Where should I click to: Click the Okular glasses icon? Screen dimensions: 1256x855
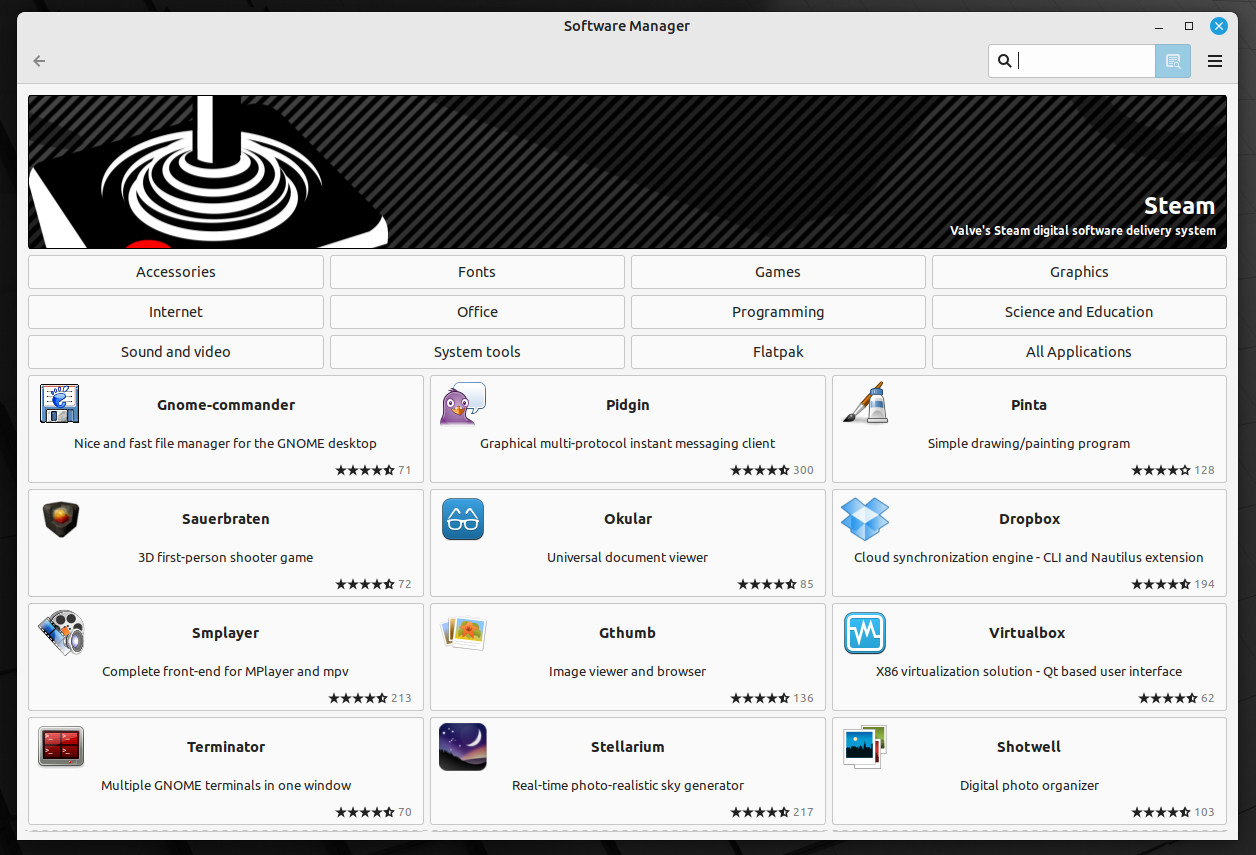463,519
